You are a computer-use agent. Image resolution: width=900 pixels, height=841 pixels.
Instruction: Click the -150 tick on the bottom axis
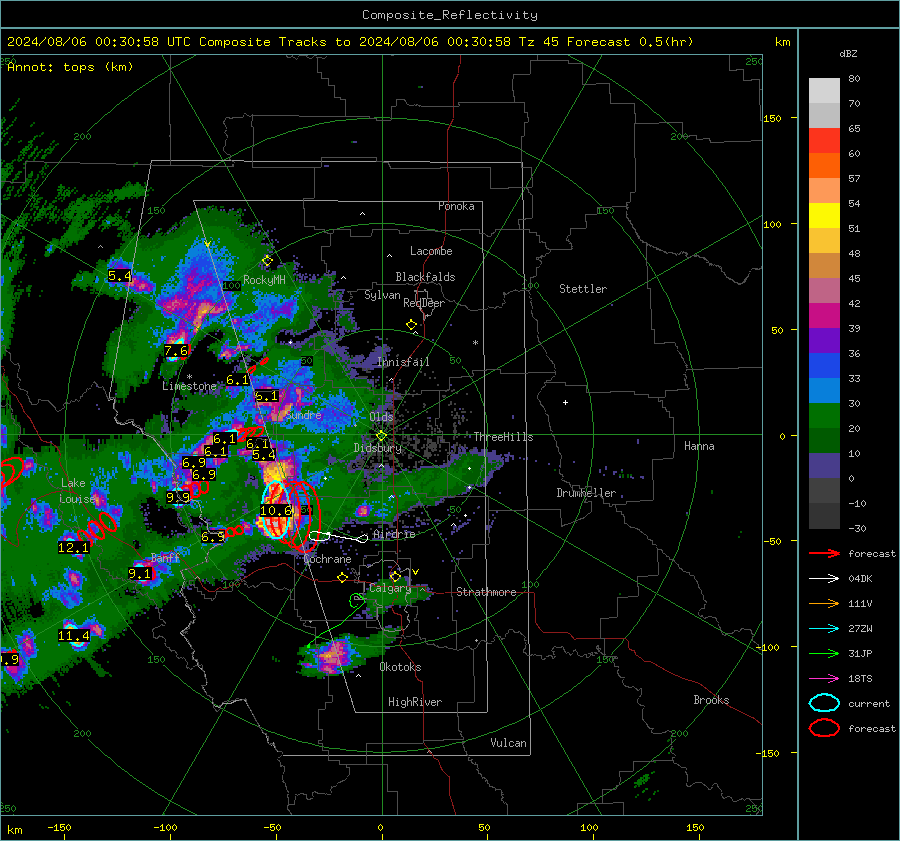click(x=59, y=828)
